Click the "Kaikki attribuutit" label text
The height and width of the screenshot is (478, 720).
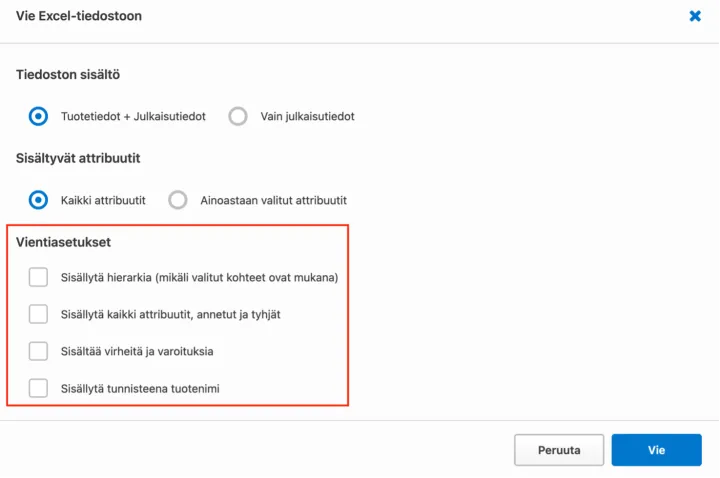coord(103,200)
